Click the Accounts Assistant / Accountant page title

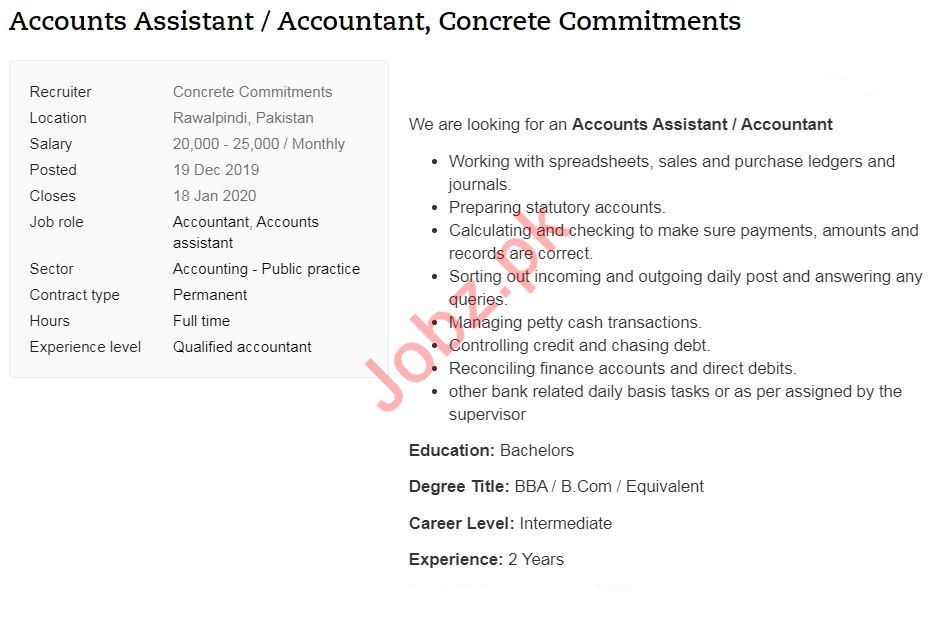click(375, 21)
